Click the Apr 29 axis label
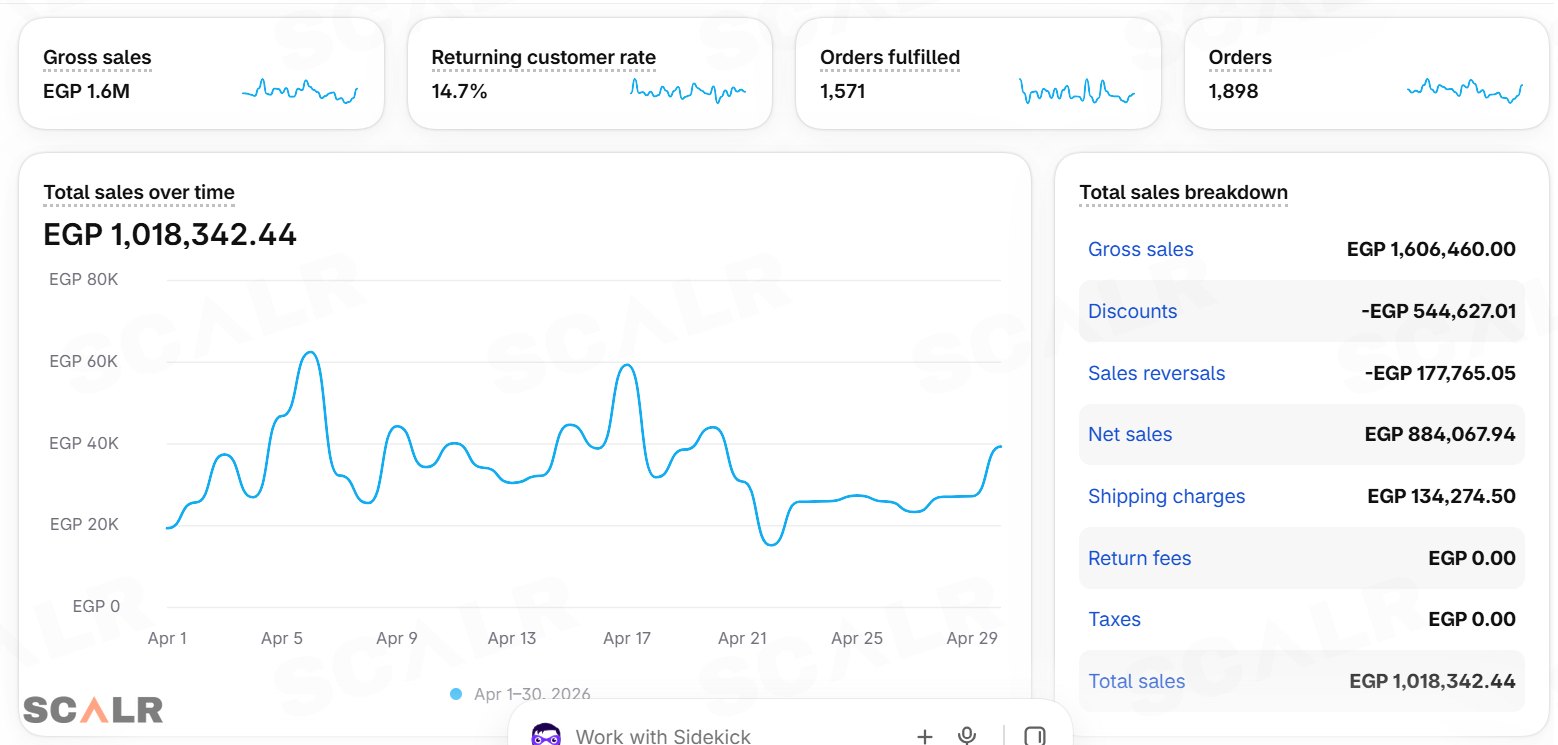The width and height of the screenshot is (1558, 745). click(973, 639)
